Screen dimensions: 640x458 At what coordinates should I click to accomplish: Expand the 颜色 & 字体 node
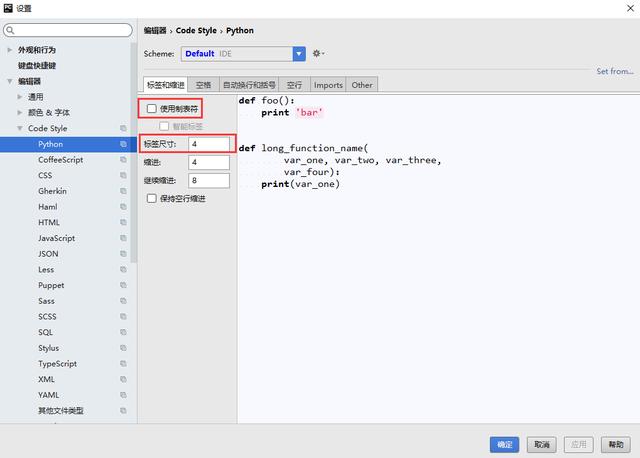point(21,113)
